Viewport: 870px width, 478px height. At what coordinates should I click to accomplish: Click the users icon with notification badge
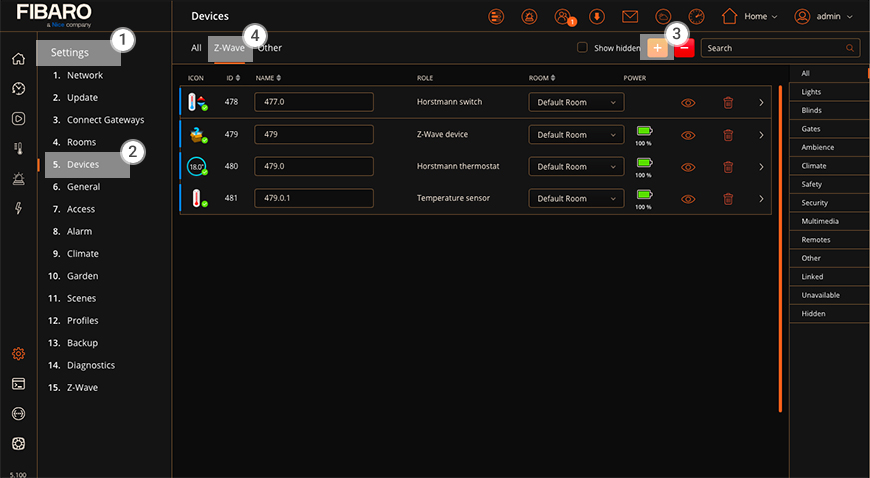[563, 17]
